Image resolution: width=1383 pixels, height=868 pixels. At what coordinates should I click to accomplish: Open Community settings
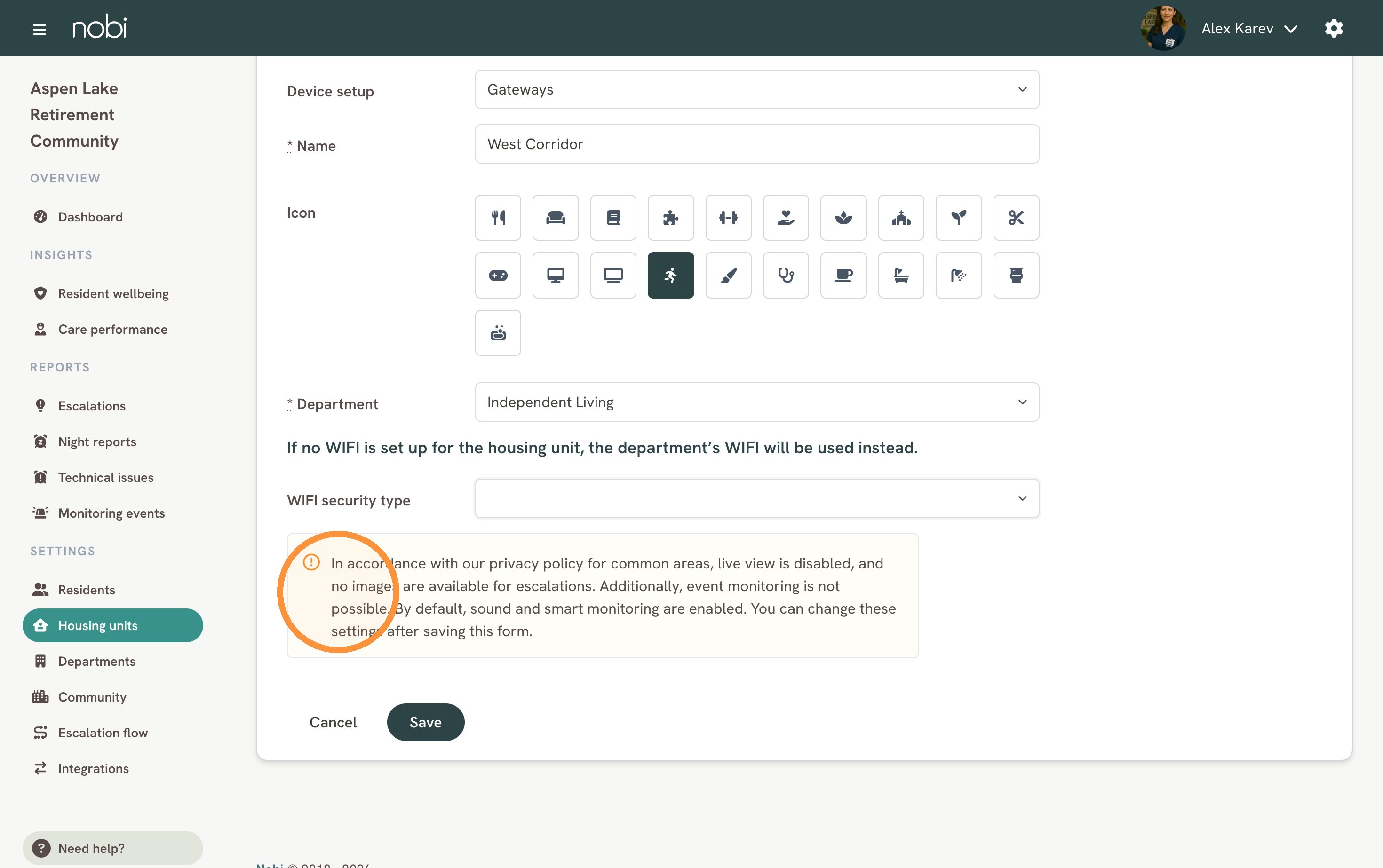pyautogui.click(x=112, y=697)
